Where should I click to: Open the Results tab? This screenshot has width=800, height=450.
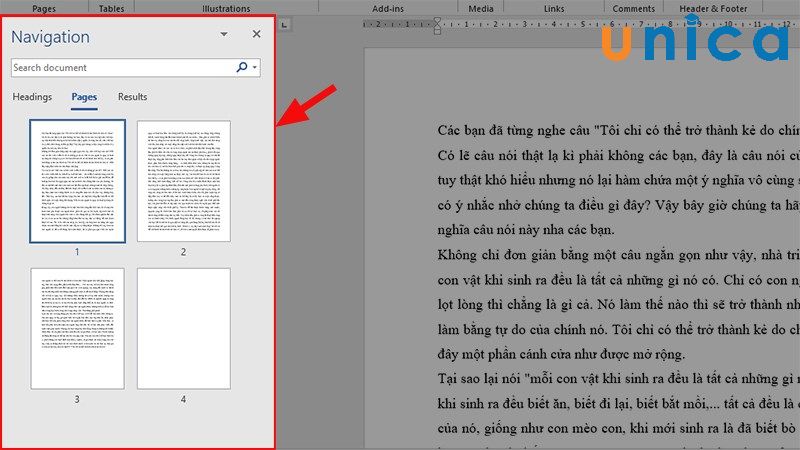tap(132, 97)
